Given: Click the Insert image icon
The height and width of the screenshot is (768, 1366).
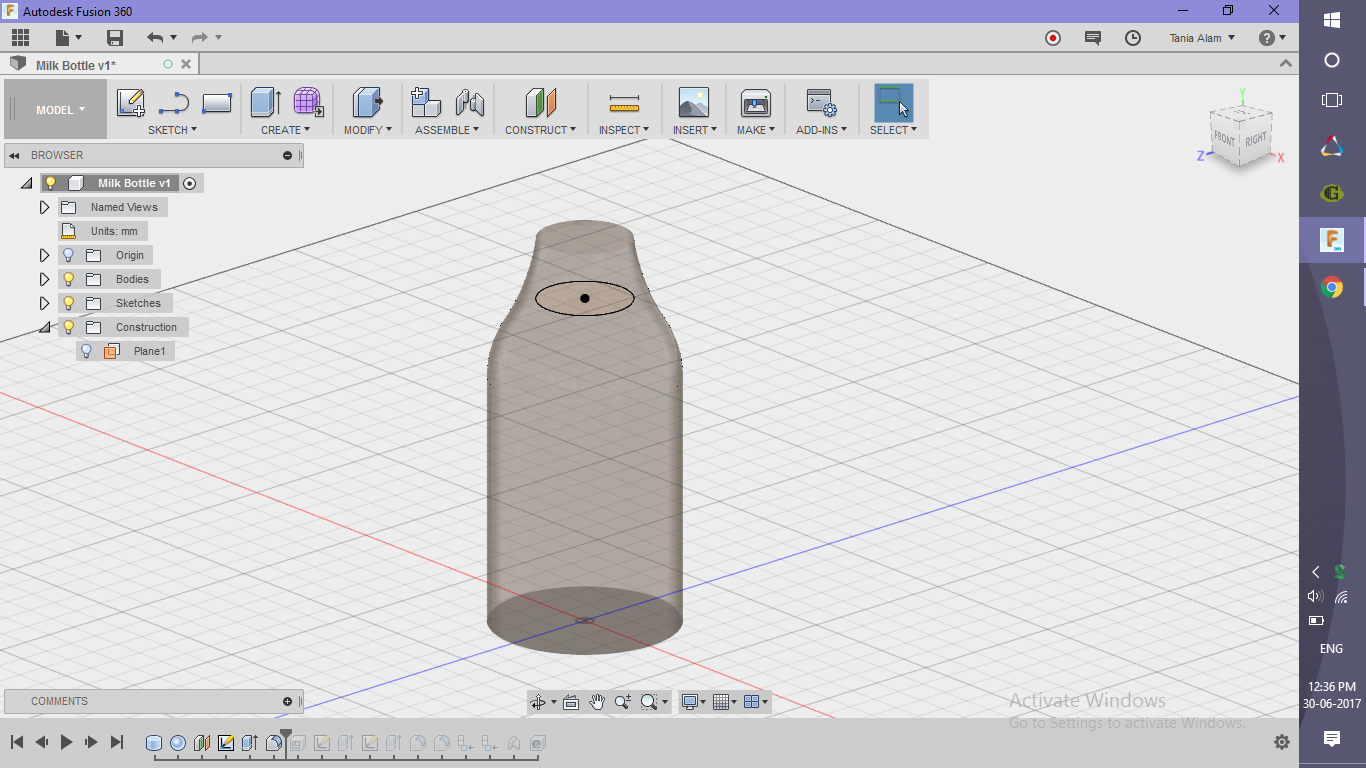Looking at the screenshot, I should [693, 103].
